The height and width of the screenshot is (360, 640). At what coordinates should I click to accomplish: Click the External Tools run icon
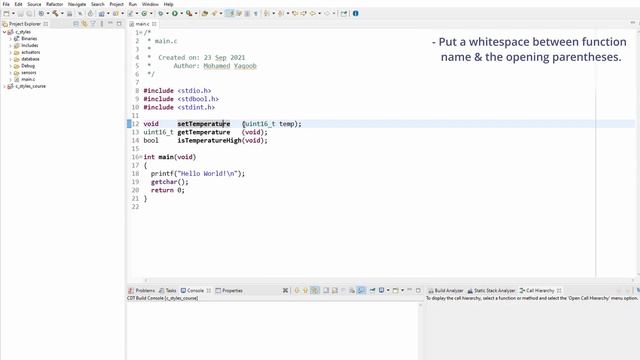tap(189, 13)
